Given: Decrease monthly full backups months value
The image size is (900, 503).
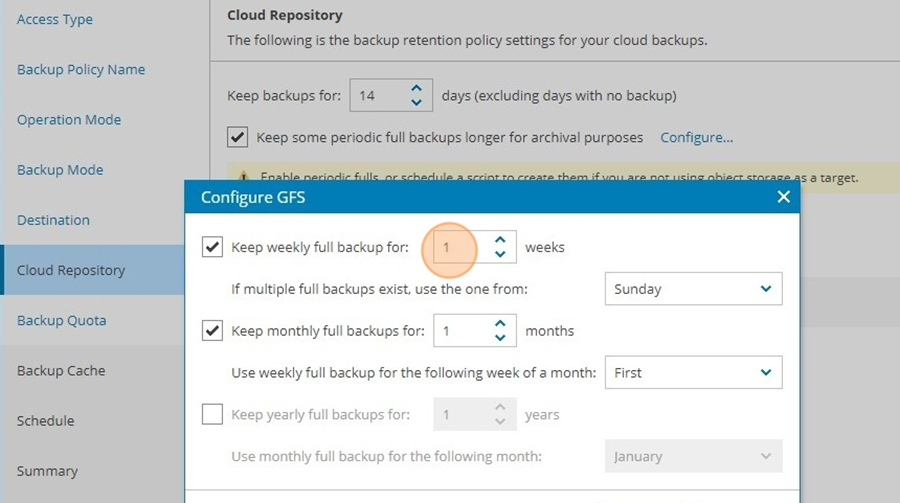Looking at the screenshot, I should [500, 338].
